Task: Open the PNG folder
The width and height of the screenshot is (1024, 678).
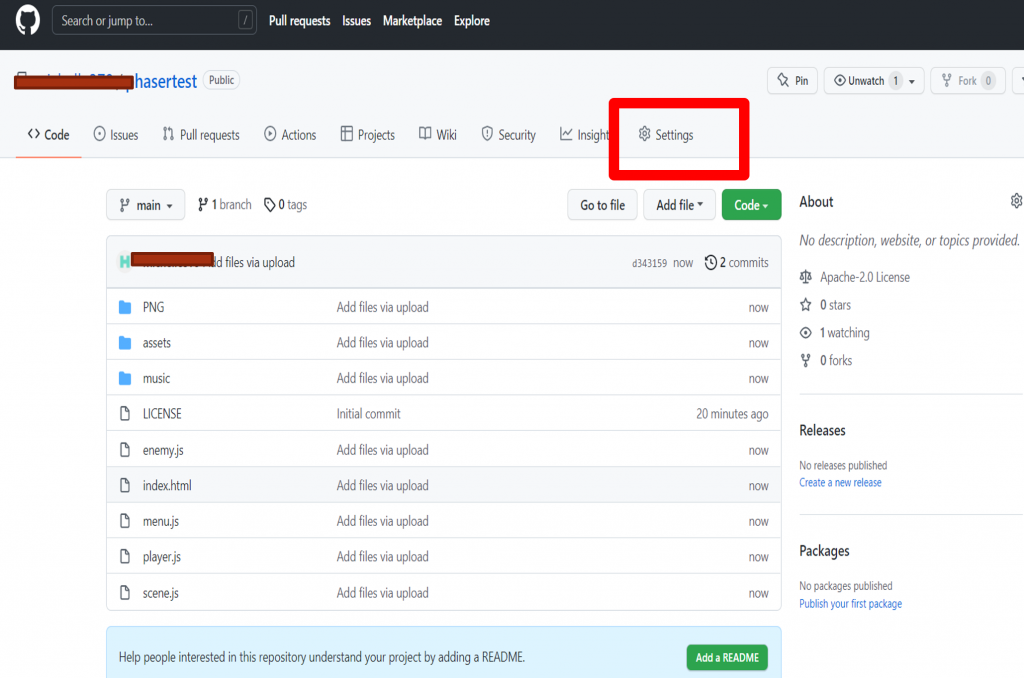Action: 153,307
